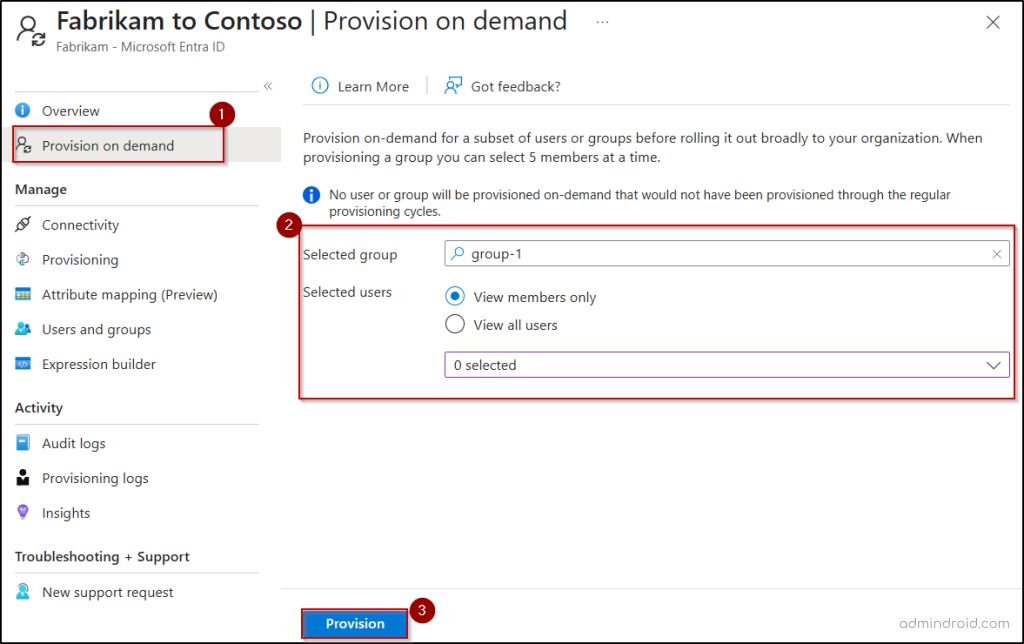1024x644 pixels.
Task: Click the Provision button
Action: [355, 622]
